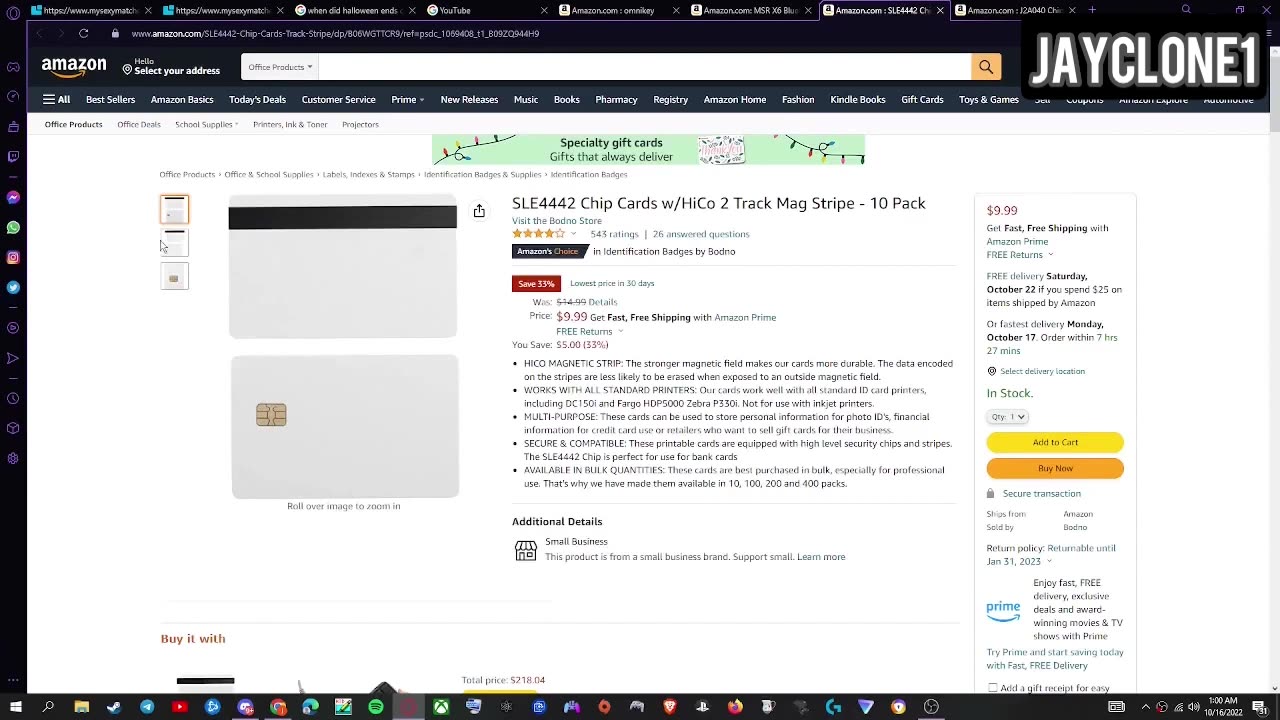Image resolution: width=1280 pixels, height=720 pixels.
Task: Expand FREE Returns details under price
Action: (x=620, y=331)
